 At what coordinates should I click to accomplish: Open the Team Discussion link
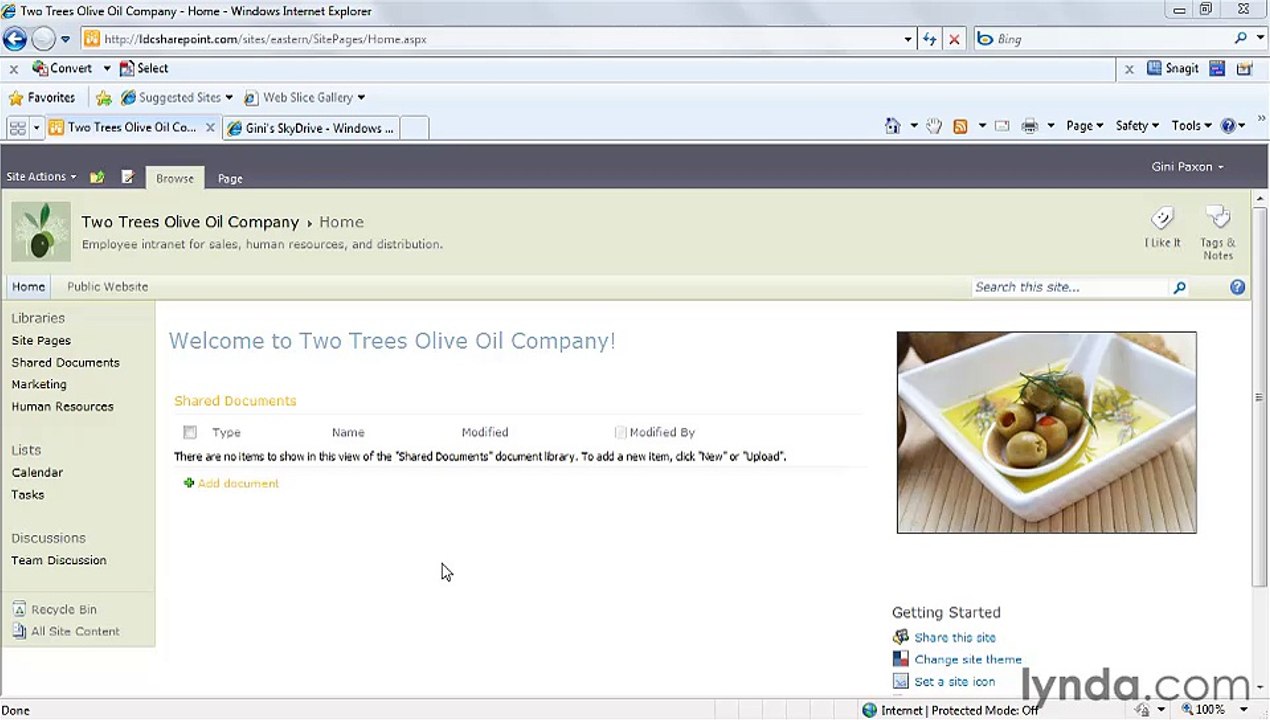coord(58,560)
